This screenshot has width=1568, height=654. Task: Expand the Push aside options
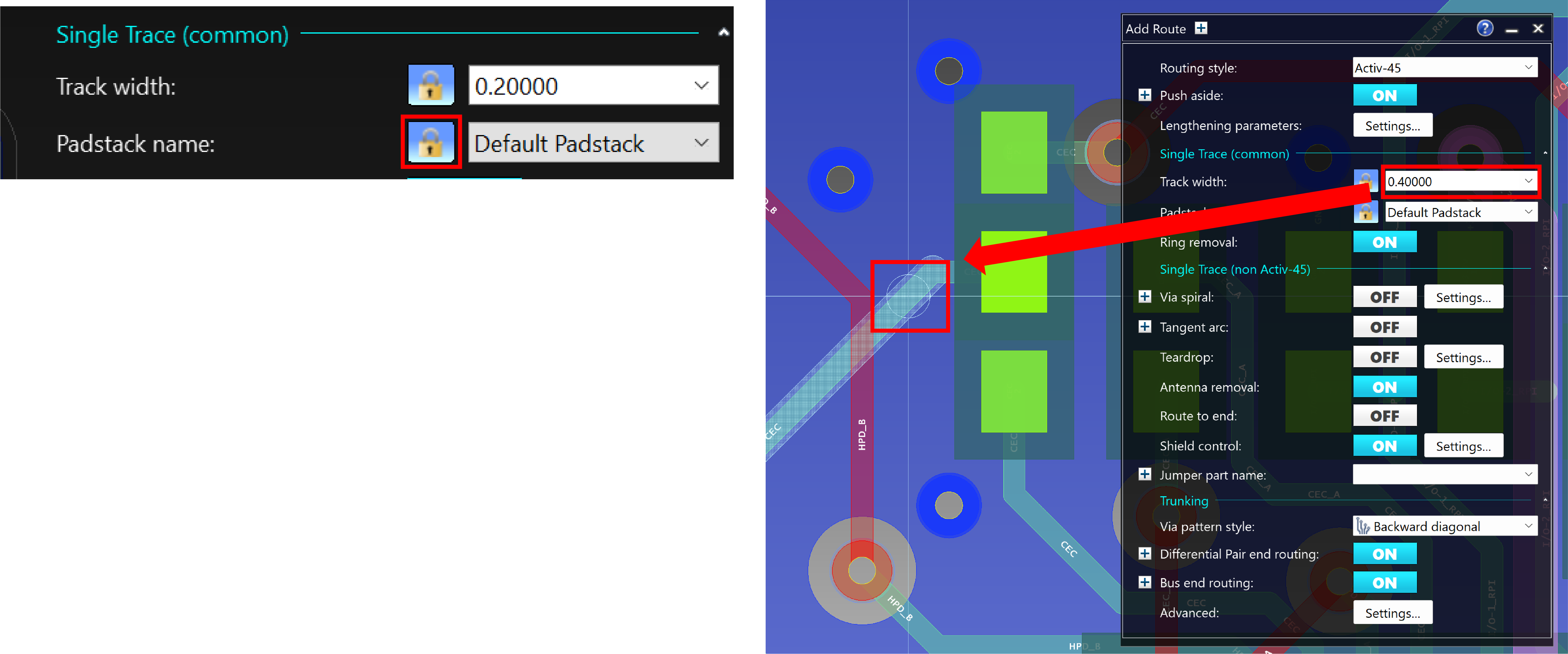tap(1145, 95)
